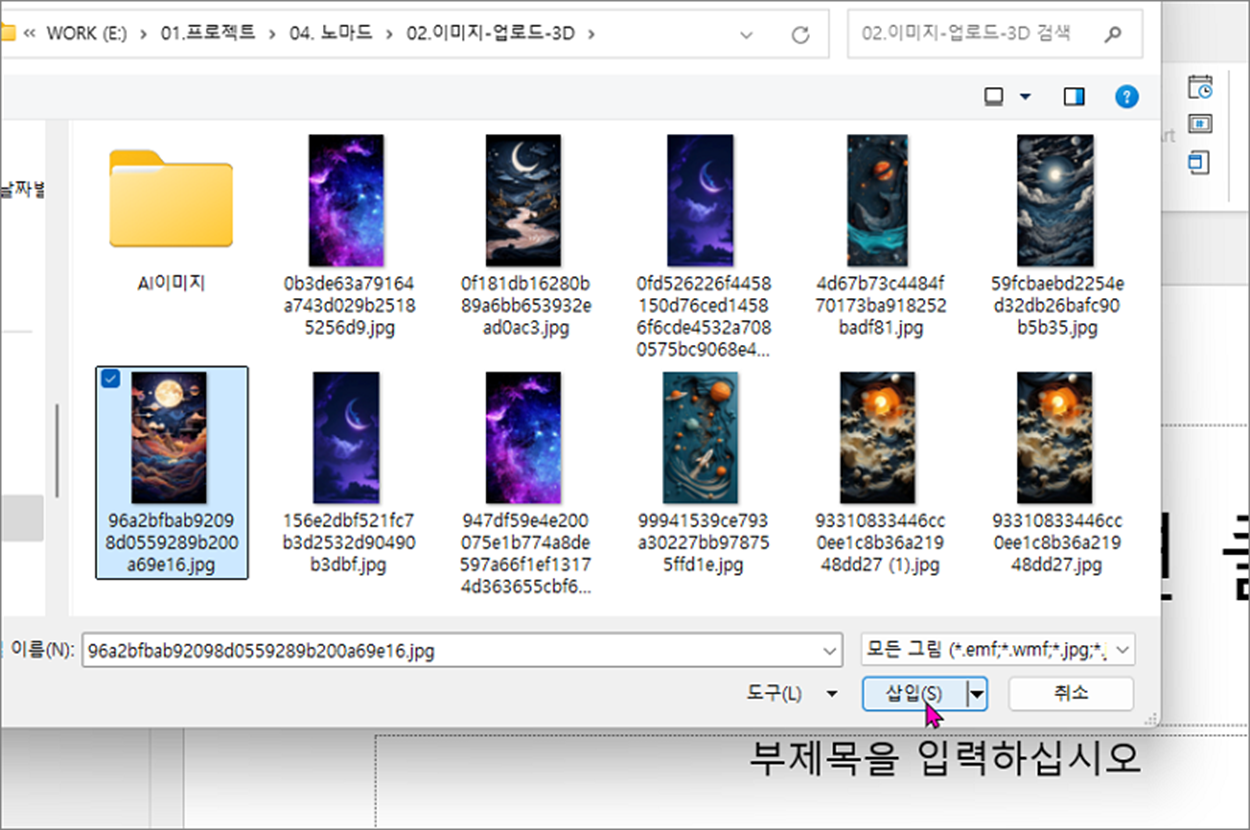The image size is (1250, 830).
Task: Select thumbnail 0f181db16280b89a6bb653932ead0ac3.jpg
Action: pos(523,199)
